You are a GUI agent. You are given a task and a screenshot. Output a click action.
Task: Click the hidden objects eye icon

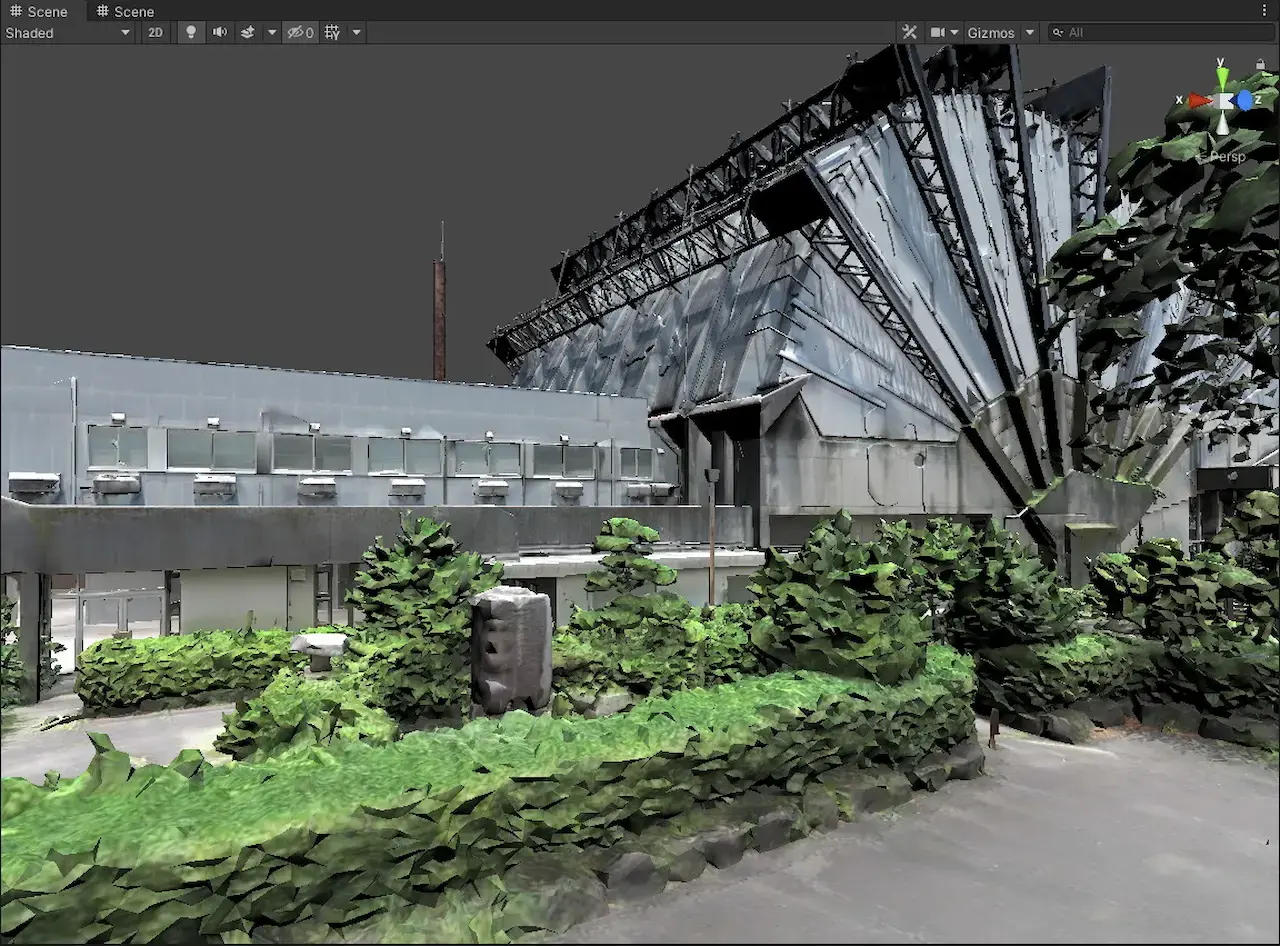click(299, 33)
